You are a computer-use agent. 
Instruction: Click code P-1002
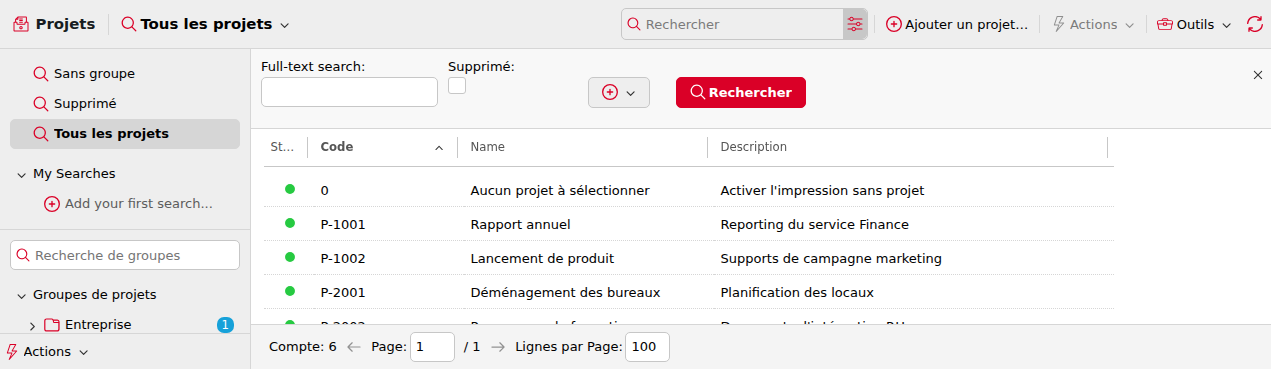pyautogui.click(x=343, y=258)
